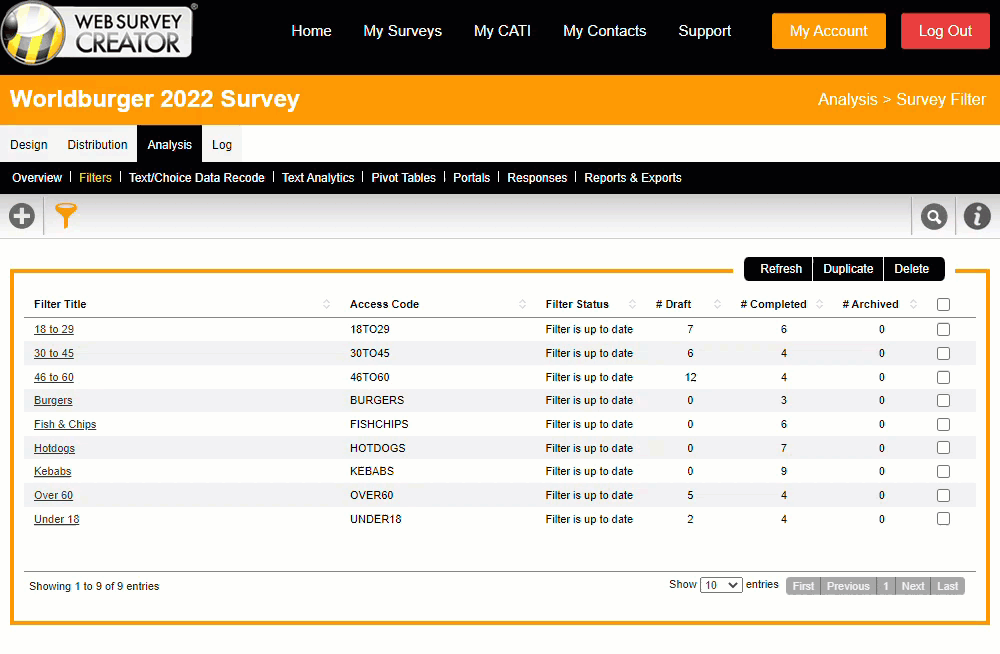Viewport: 1000px width, 654px height.
Task: Sort by # Completed column arrows
Action: (x=820, y=305)
